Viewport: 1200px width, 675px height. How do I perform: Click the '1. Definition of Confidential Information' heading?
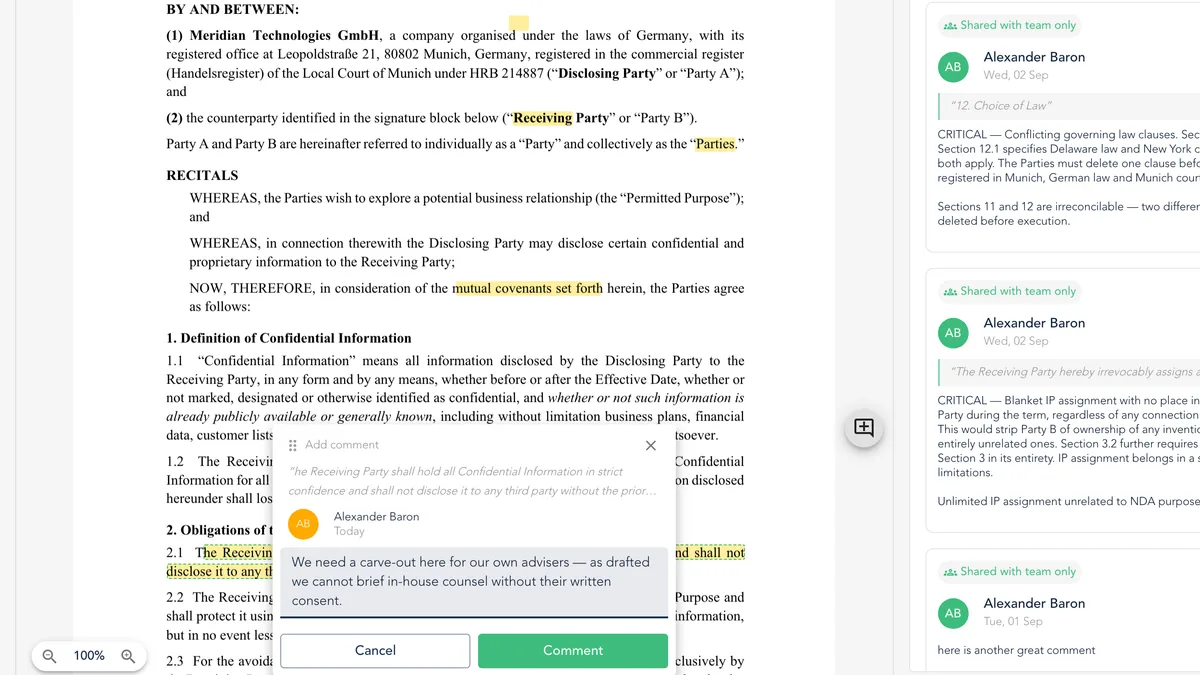tap(289, 338)
